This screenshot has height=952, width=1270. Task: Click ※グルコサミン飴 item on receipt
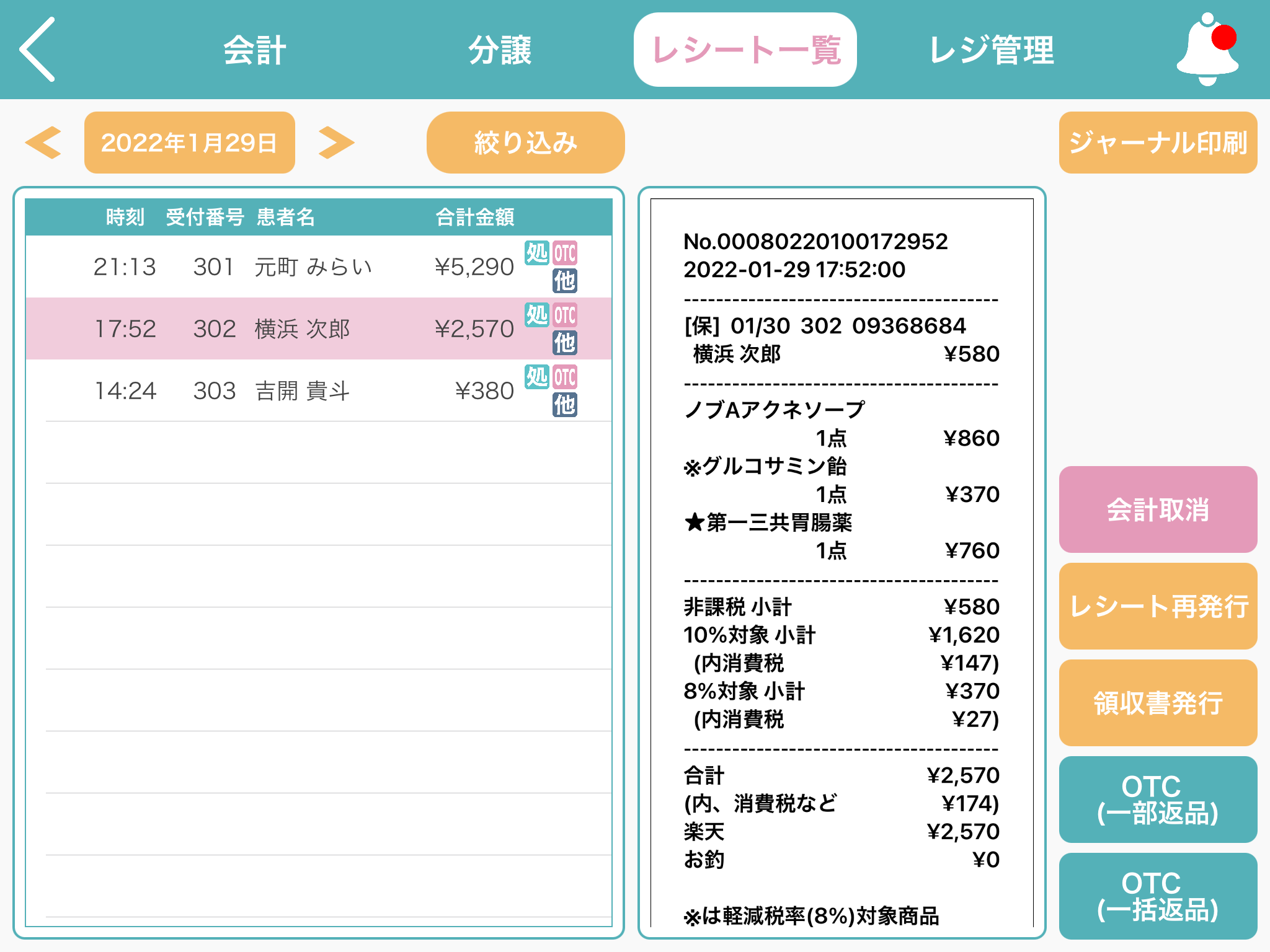coord(765,466)
